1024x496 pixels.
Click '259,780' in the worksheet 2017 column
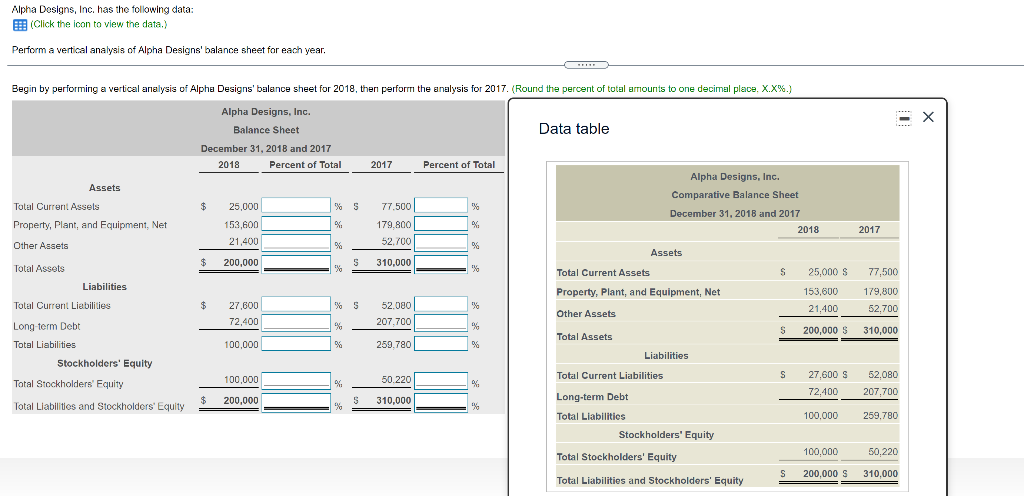coord(393,344)
